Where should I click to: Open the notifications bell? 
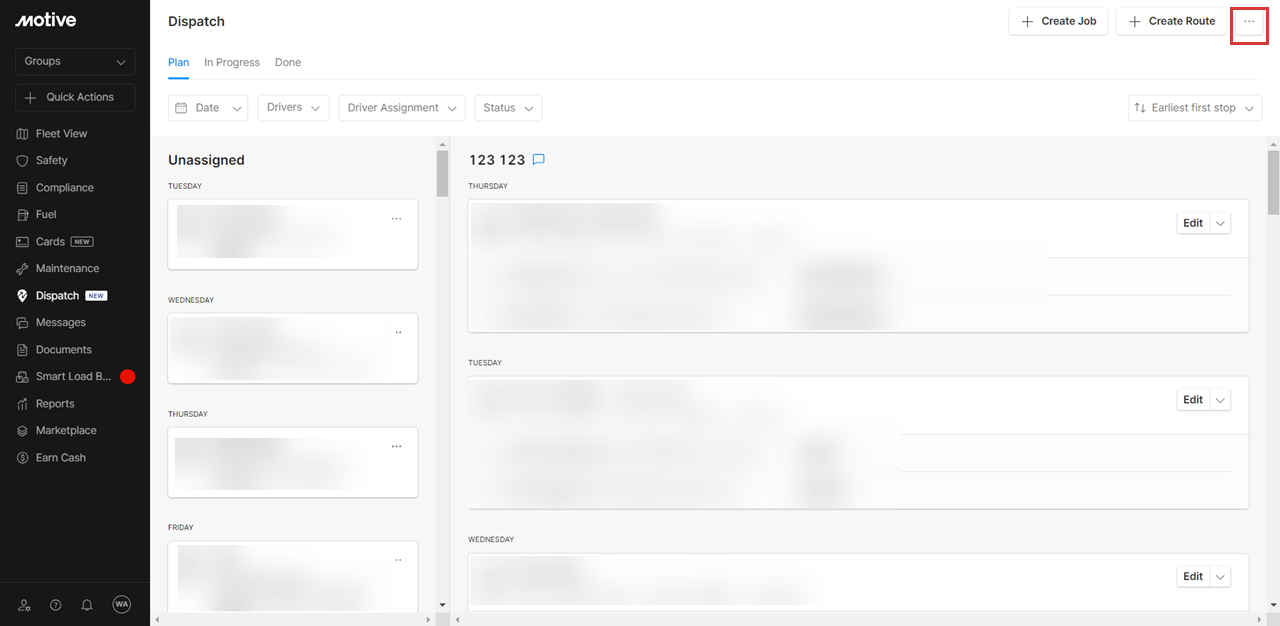[x=87, y=605]
